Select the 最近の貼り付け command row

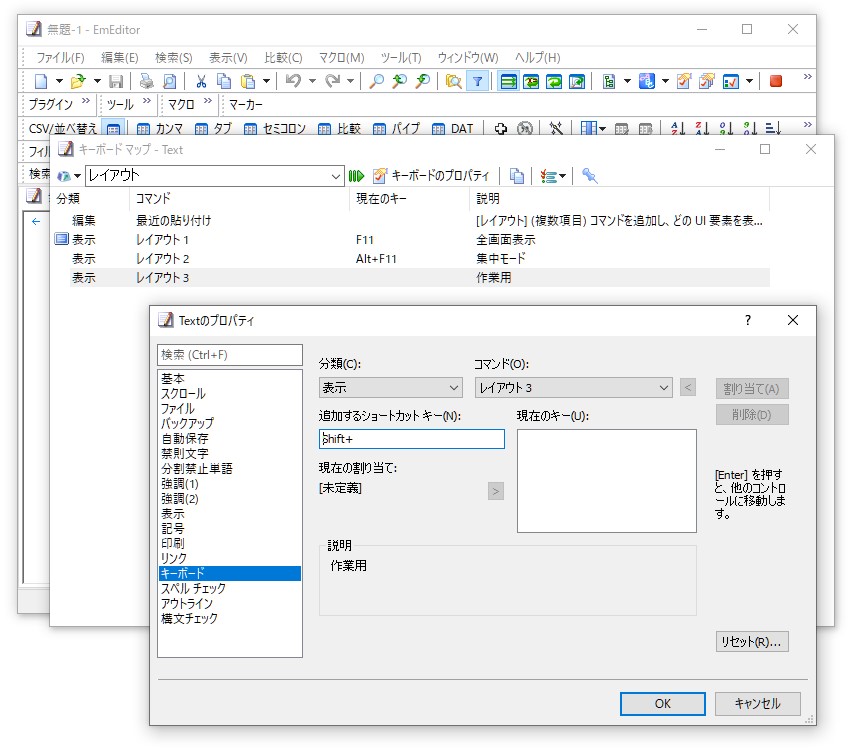click(x=413, y=221)
